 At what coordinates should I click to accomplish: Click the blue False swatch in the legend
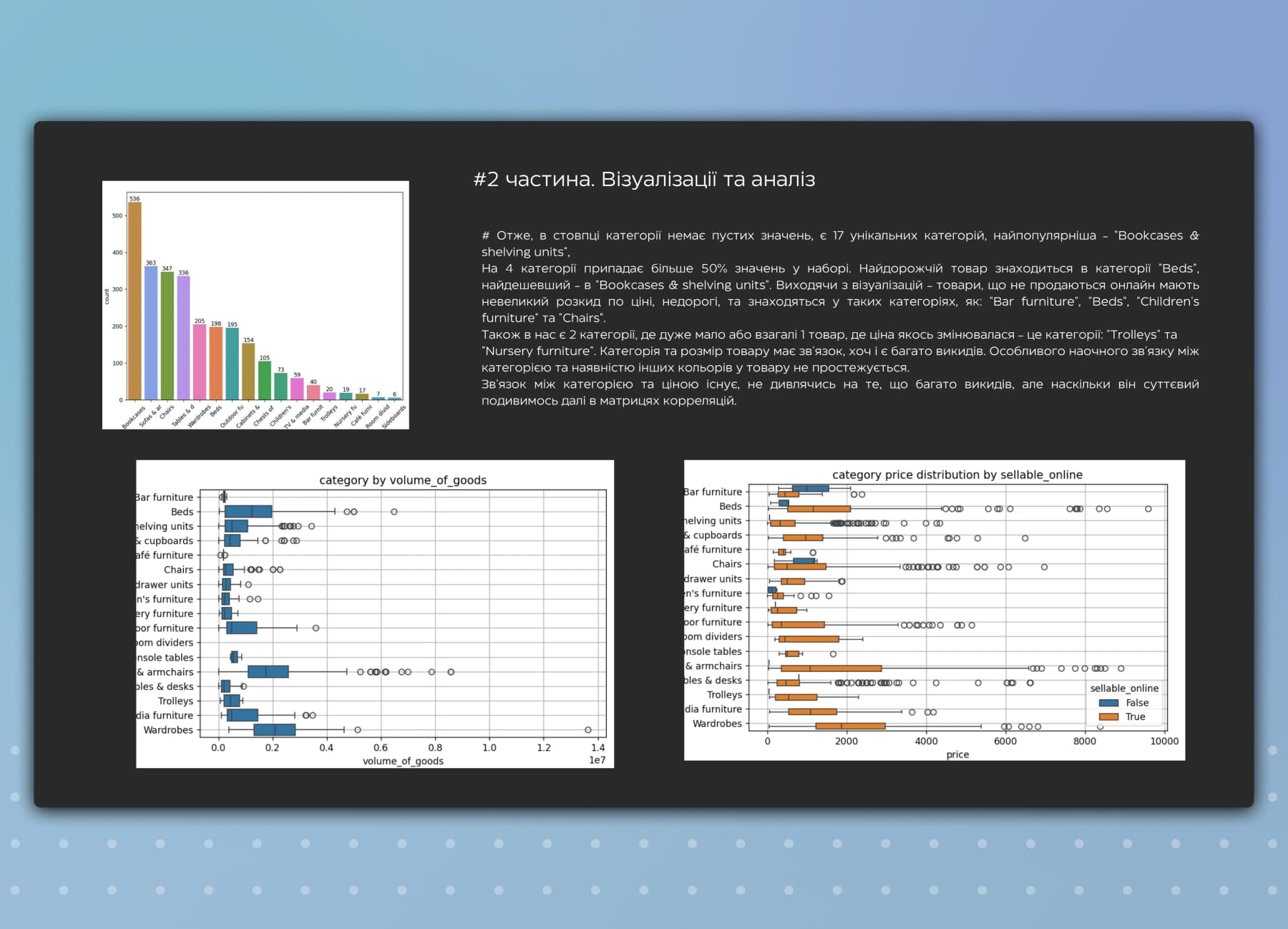(x=1108, y=703)
